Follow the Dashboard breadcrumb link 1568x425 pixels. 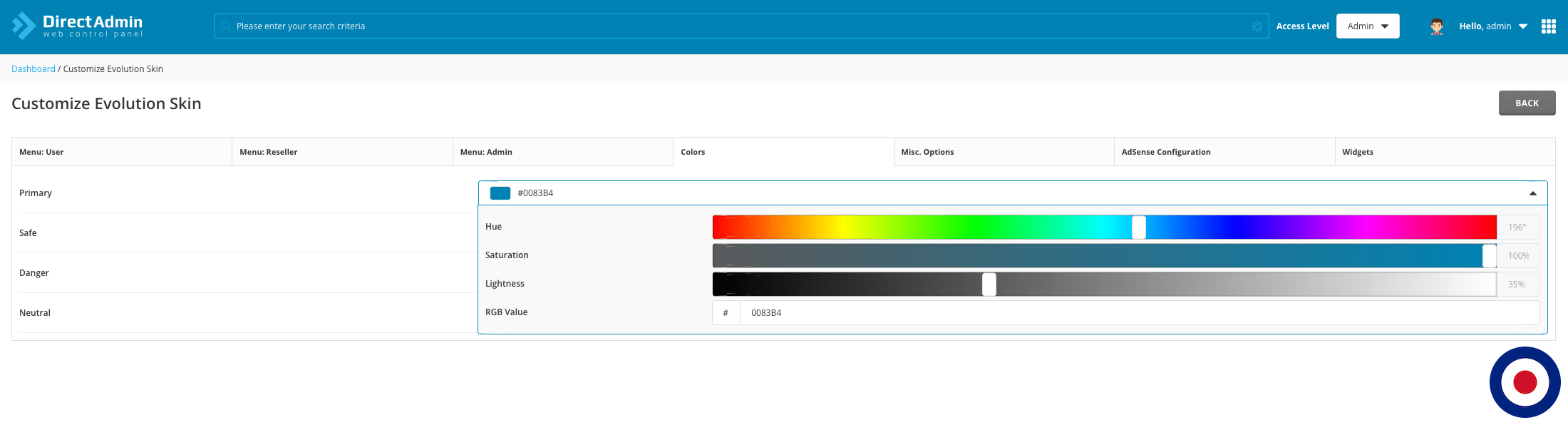33,69
